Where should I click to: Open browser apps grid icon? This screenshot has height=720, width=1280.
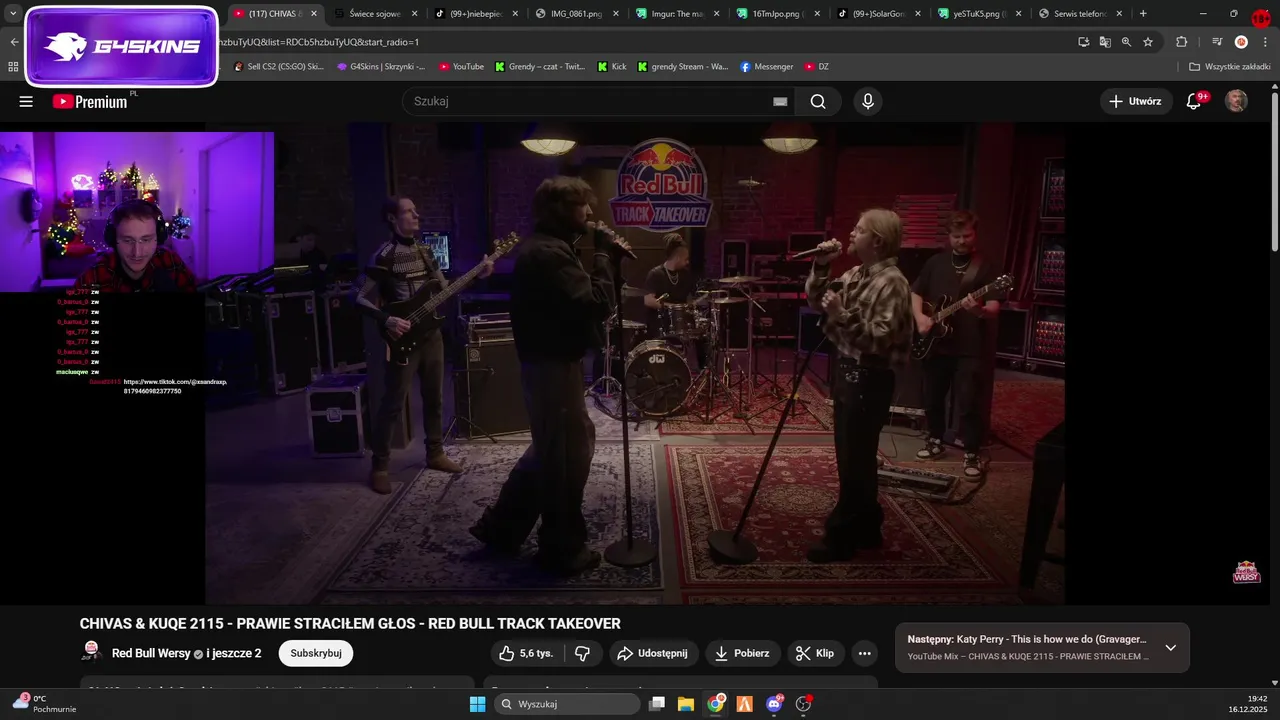pyautogui.click(x=13, y=66)
